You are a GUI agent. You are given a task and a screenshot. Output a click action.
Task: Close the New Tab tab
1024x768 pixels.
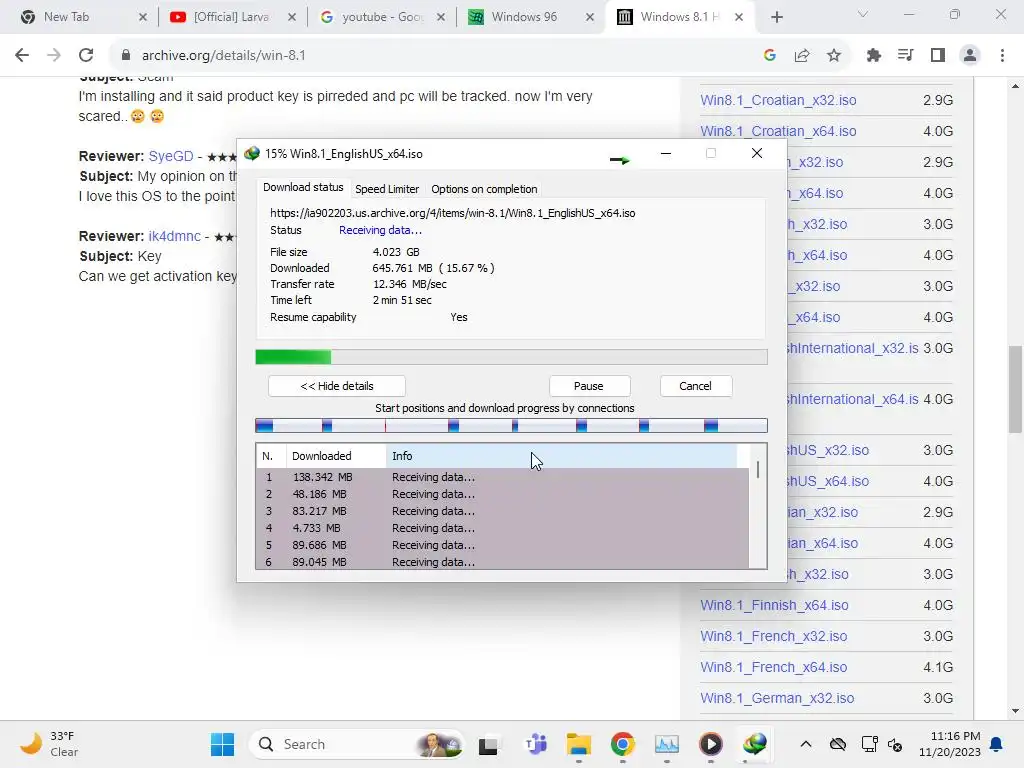(143, 17)
